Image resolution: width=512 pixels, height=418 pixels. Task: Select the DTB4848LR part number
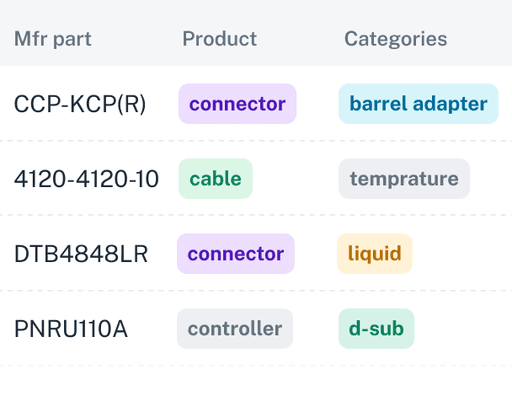[81, 254]
